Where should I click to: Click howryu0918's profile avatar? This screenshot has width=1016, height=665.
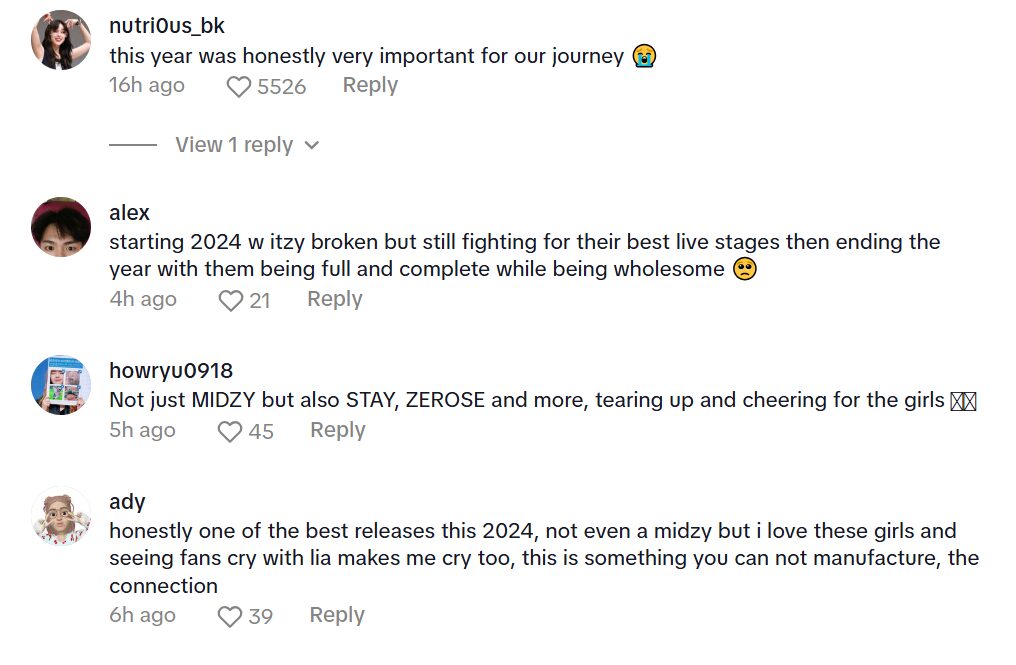click(x=61, y=385)
